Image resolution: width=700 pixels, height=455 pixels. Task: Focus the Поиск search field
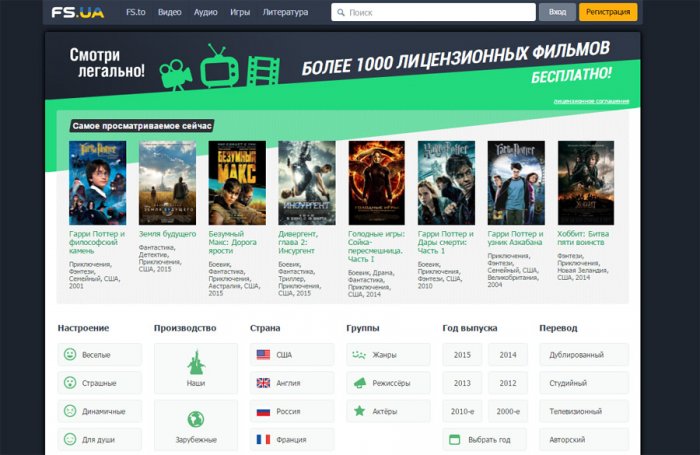[433, 12]
